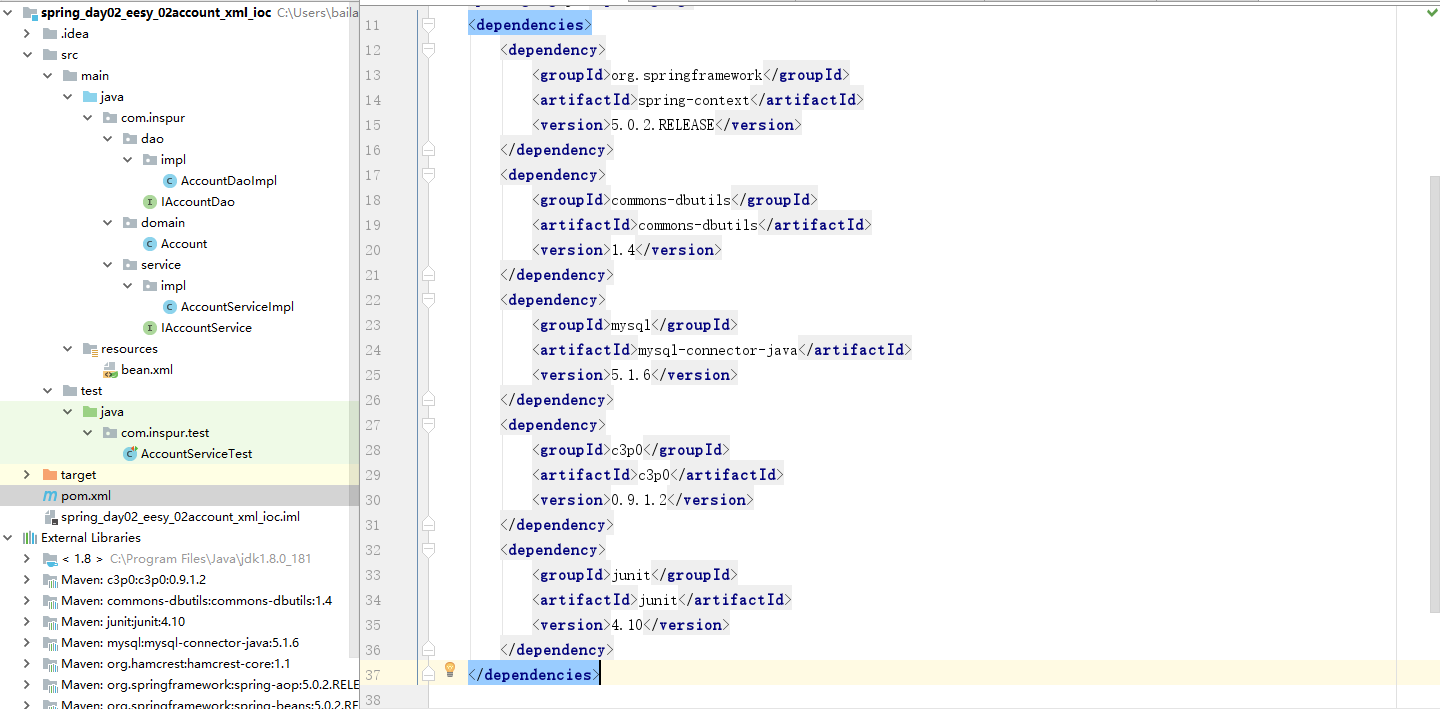Click mysql version 5.1.6 text
Viewport: 1440px width, 709px height.
point(631,375)
